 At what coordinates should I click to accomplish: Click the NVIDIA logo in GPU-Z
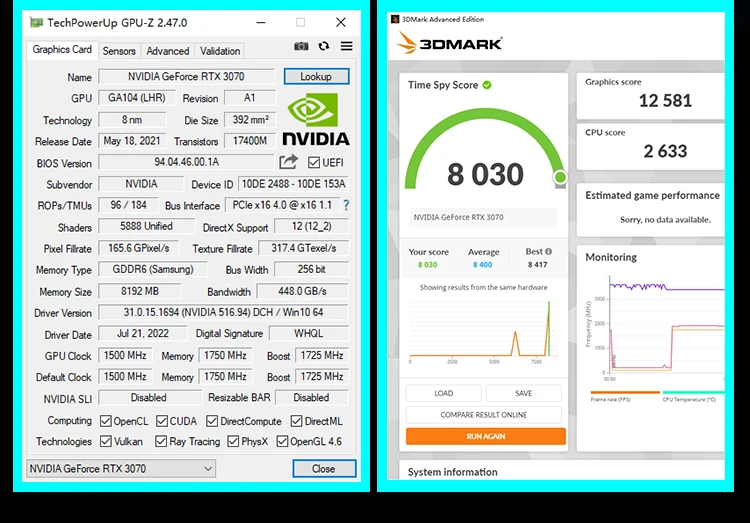pyautogui.click(x=316, y=120)
